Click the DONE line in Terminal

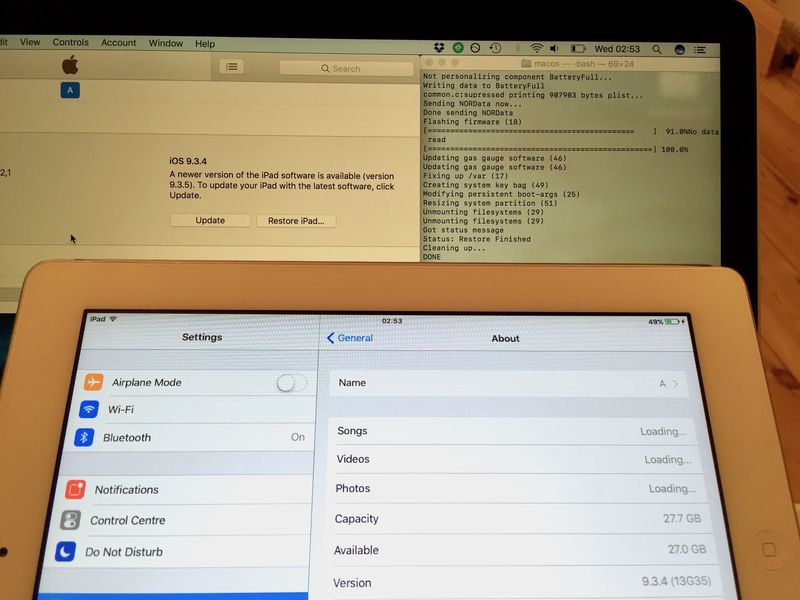pyautogui.click(x=432, y=257)
